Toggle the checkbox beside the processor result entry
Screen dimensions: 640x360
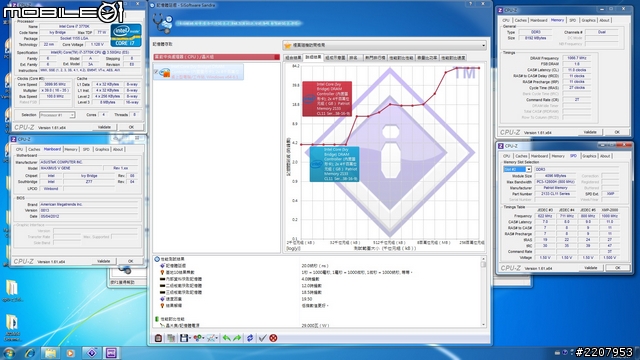(x=156, y=72)
